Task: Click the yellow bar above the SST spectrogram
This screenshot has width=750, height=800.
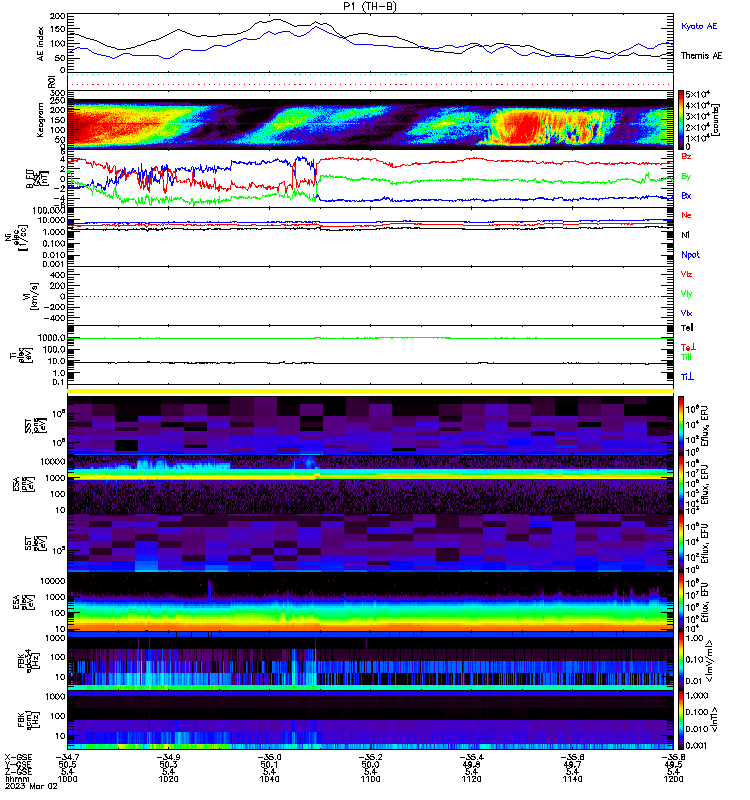Action: [370, 391]
